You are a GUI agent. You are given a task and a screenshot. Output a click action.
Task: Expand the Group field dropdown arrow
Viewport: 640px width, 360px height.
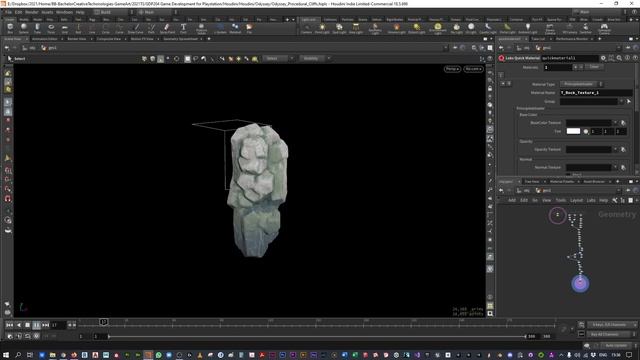pyautogui.click(x=621, y=101)
